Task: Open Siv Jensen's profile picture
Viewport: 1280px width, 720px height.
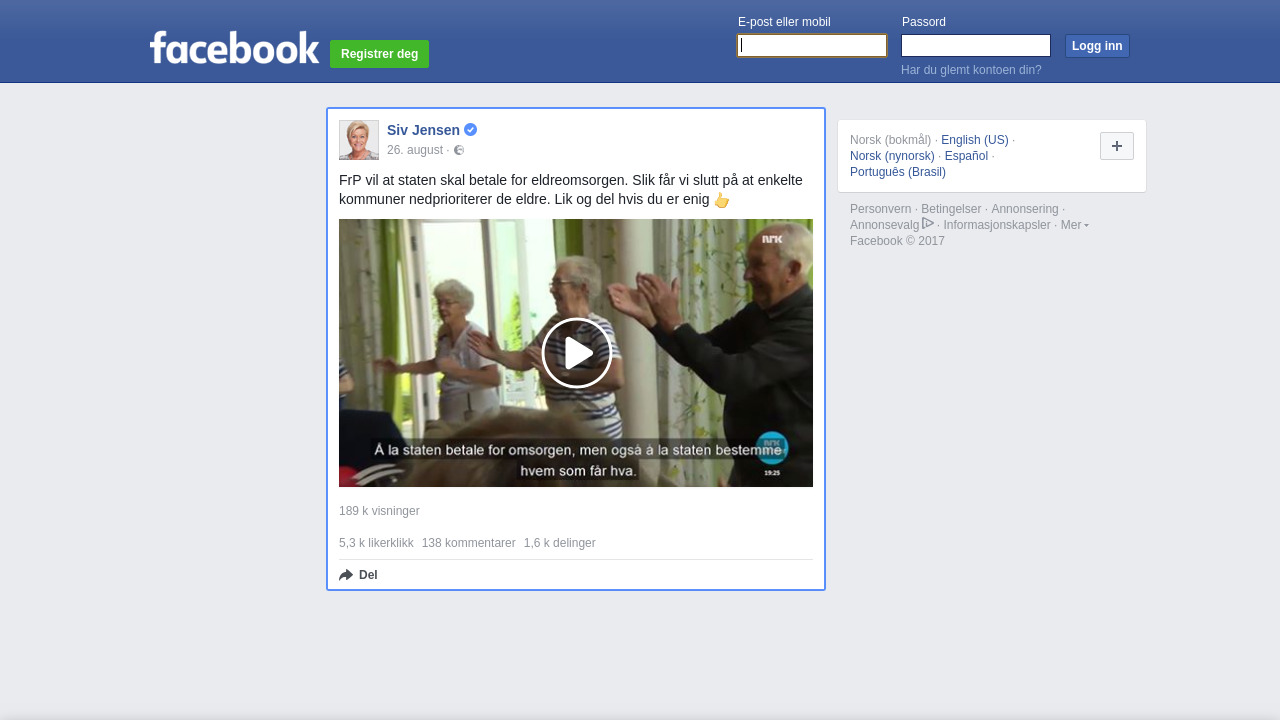Action: coord(359,140)
